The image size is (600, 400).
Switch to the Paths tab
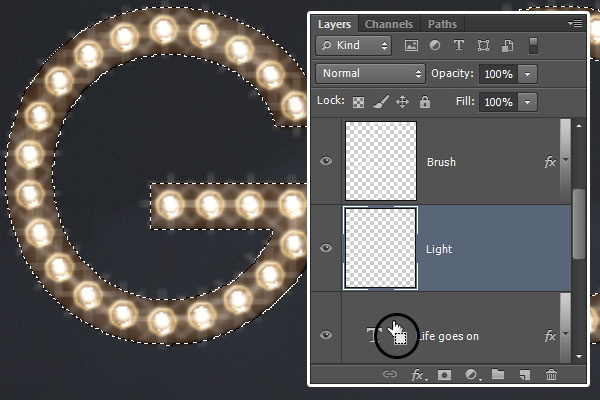[442, 24]
